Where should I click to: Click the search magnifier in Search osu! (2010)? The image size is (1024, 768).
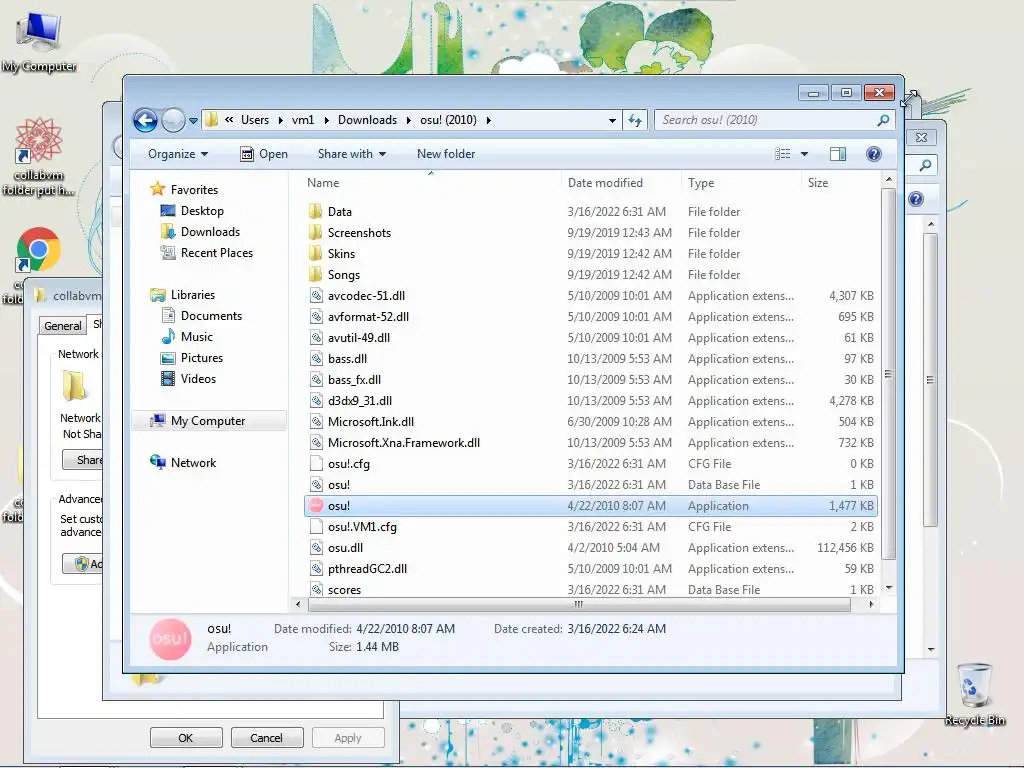[x=883, y=120]
